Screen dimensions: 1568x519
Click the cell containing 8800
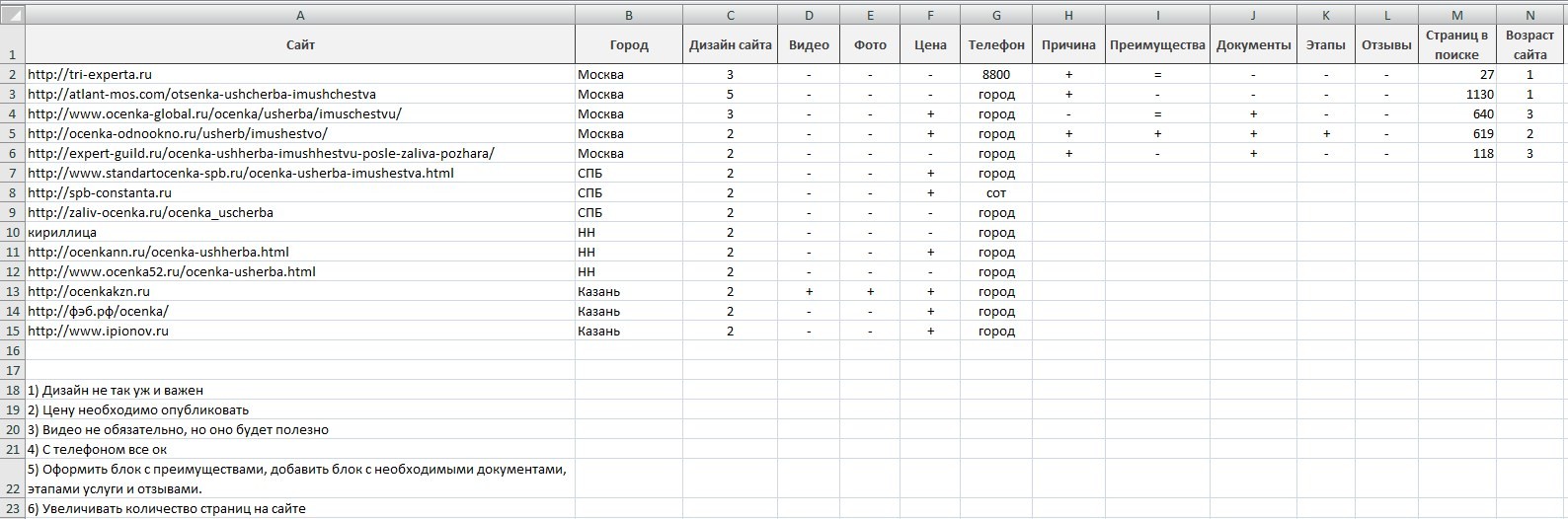[996, 74]
